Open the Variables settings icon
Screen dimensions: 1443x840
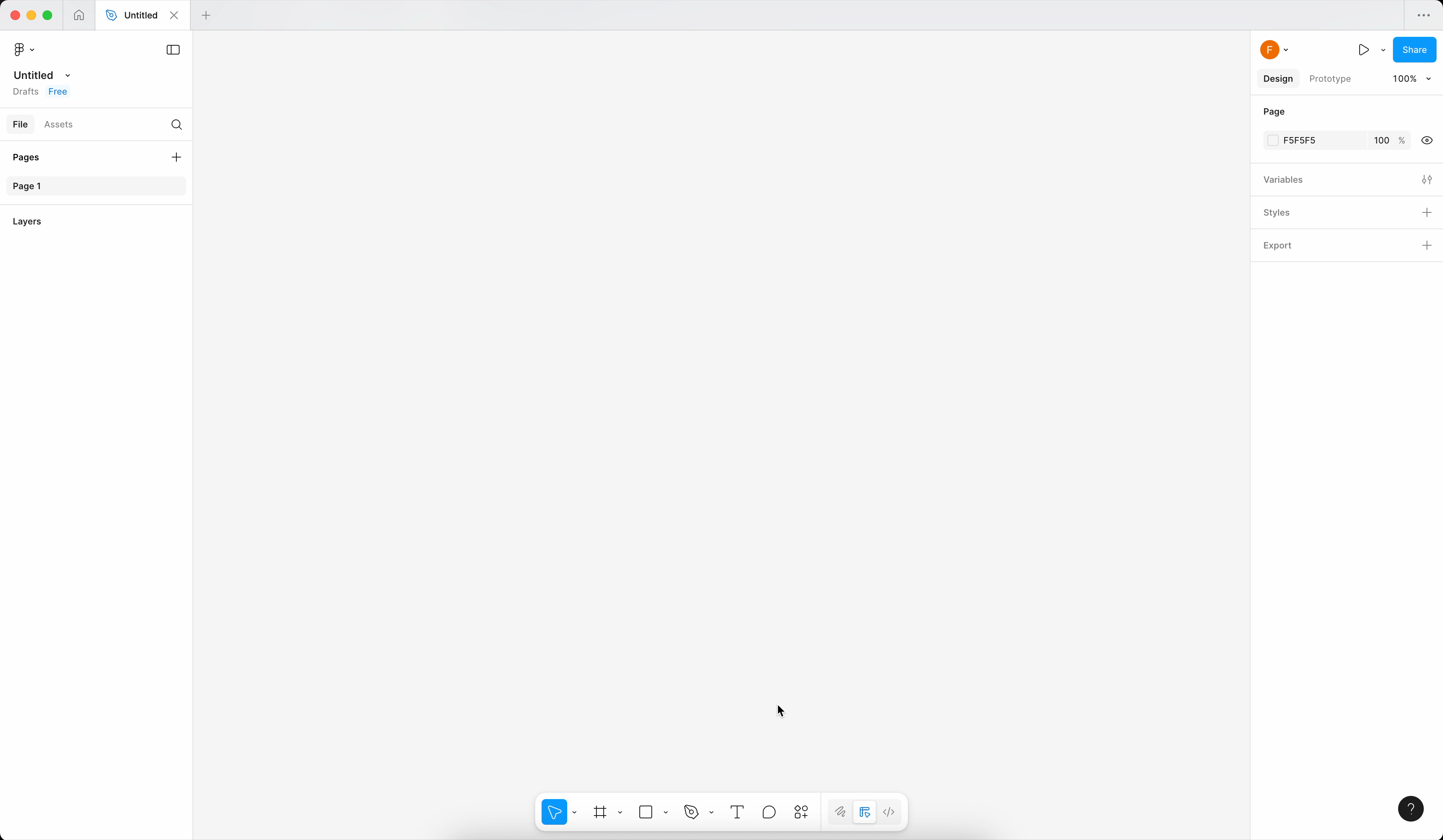tap(1427, 180)
